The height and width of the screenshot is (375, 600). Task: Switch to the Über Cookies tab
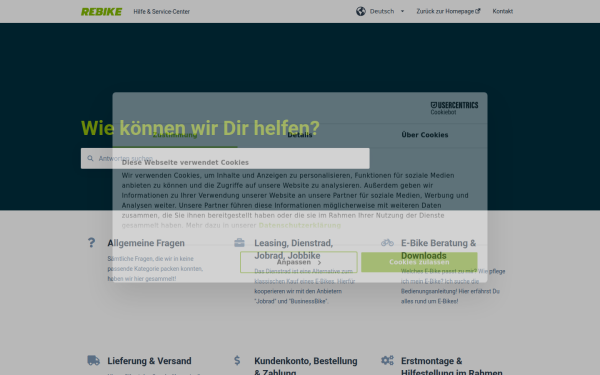(x=425, y=135)
